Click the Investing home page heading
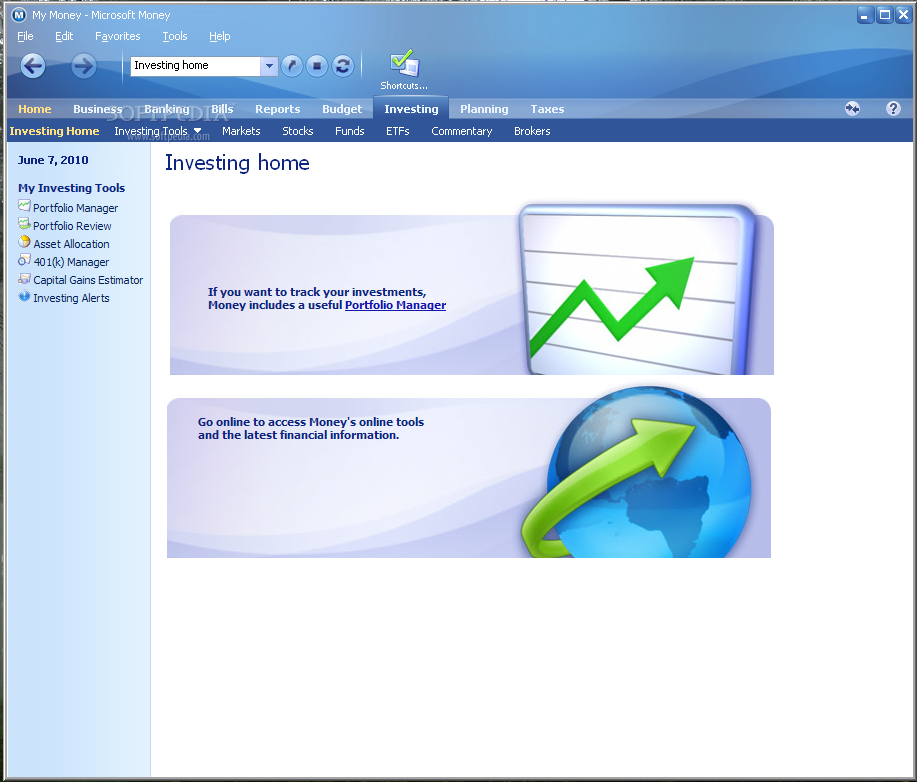 [x=237, y=163]
